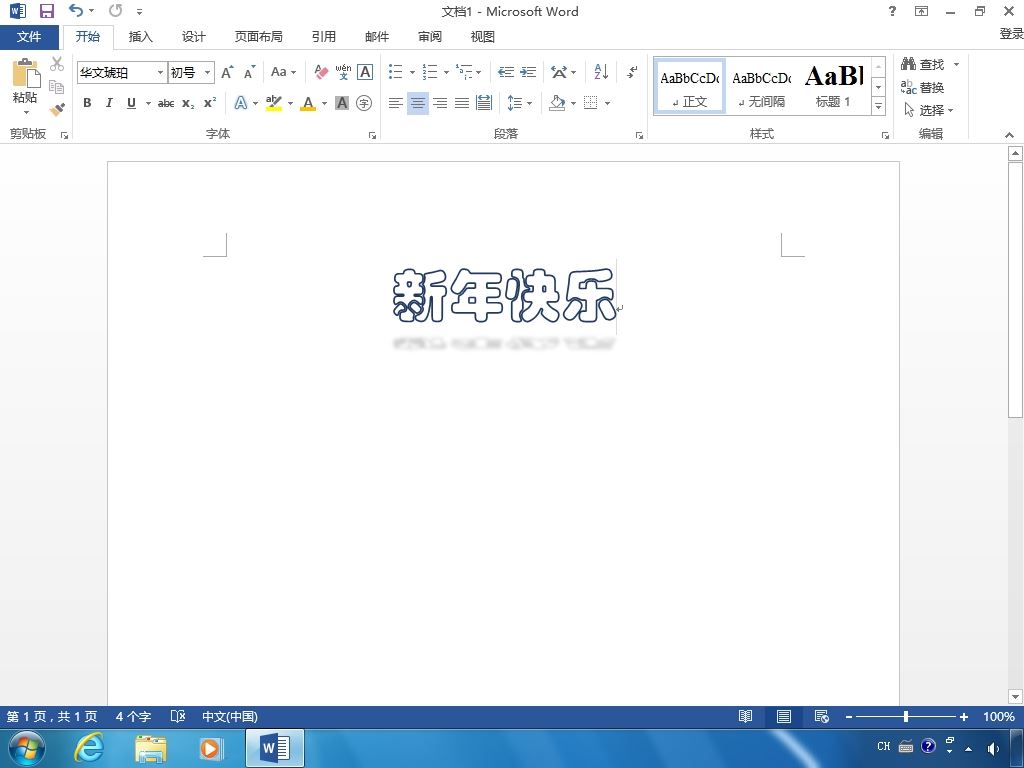Redo the last action
The width and height of the screenshot is (1024, 768).
tap(116, 10)
